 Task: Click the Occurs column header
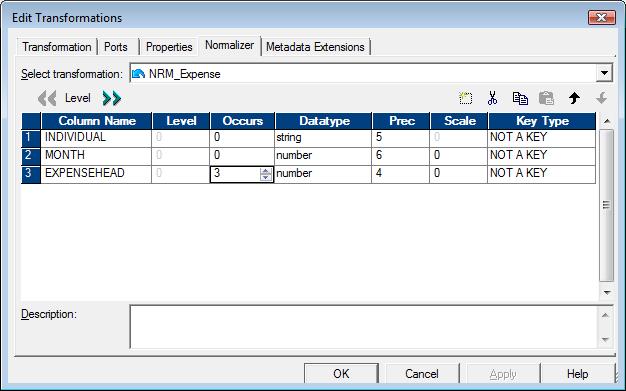(x=242, y=121)
